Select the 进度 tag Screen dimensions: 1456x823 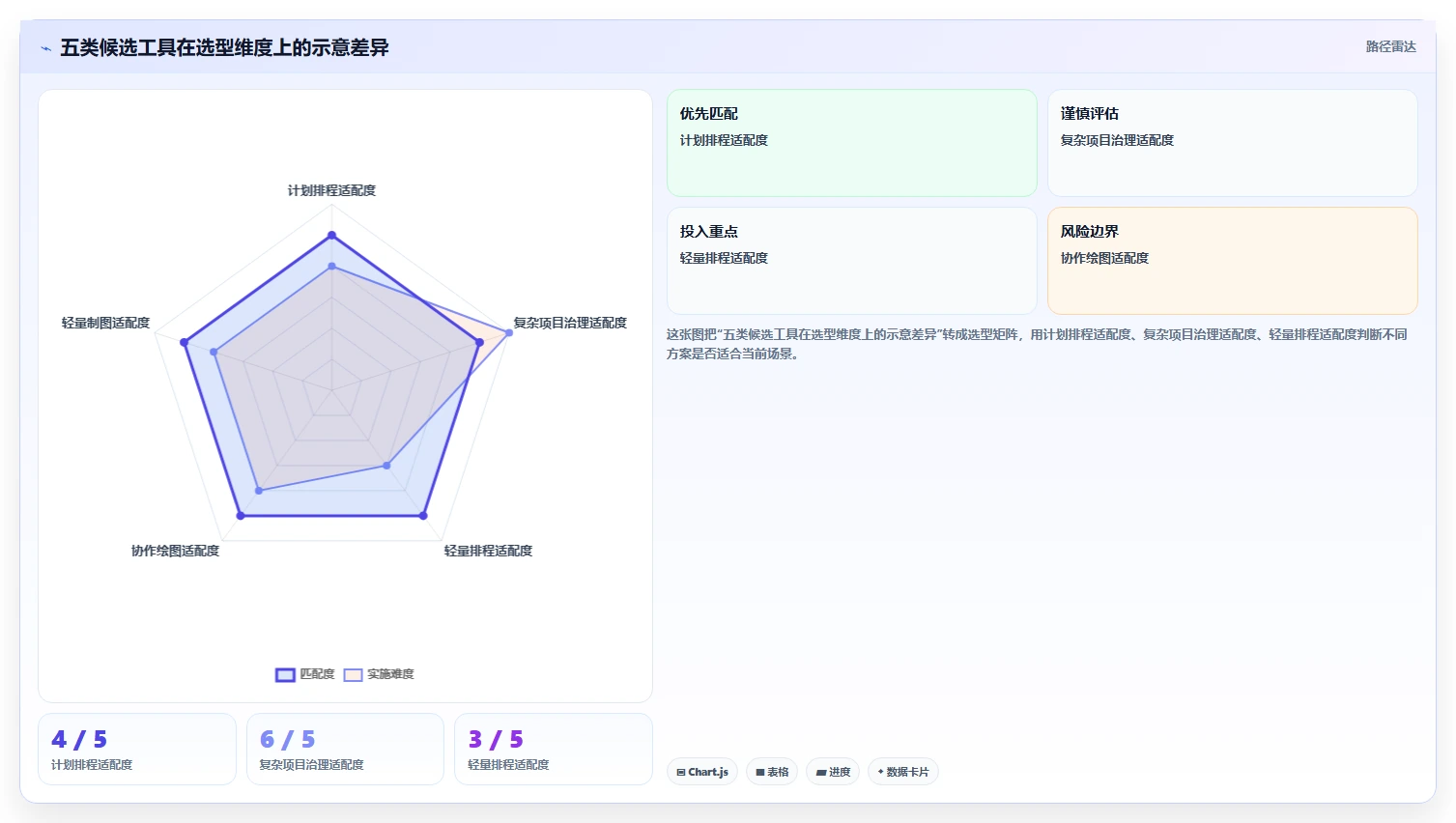click(x=833, y=772)
